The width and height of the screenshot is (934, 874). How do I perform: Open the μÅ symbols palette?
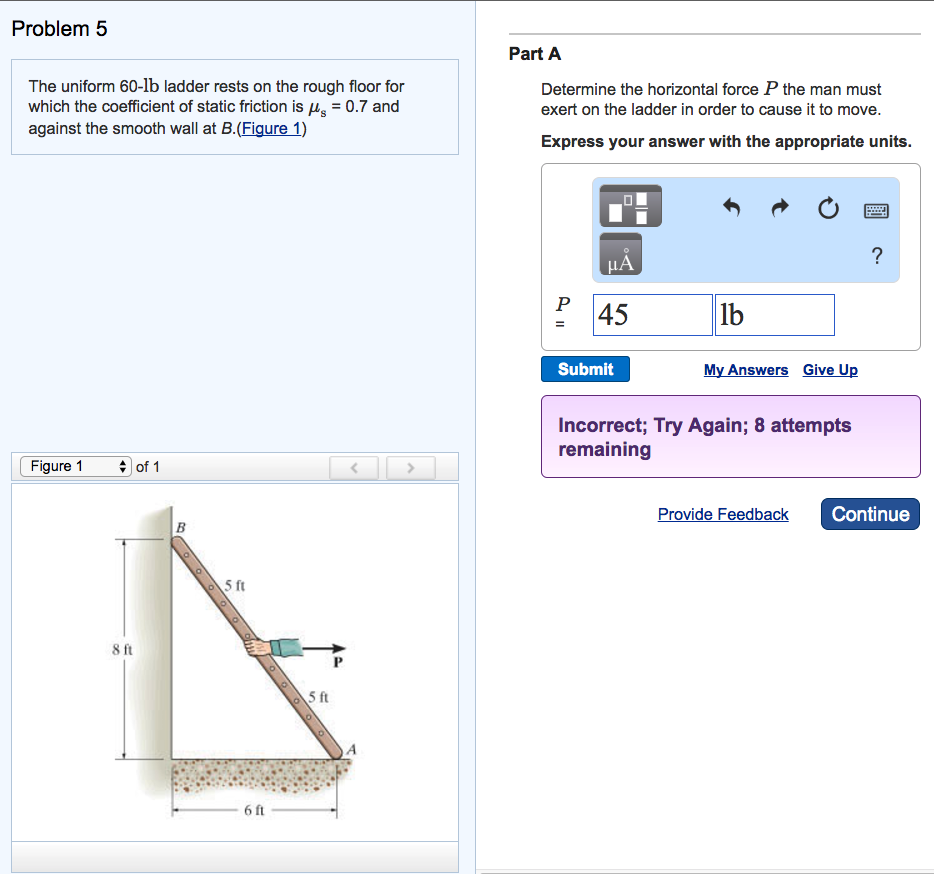tap(620, 256)
